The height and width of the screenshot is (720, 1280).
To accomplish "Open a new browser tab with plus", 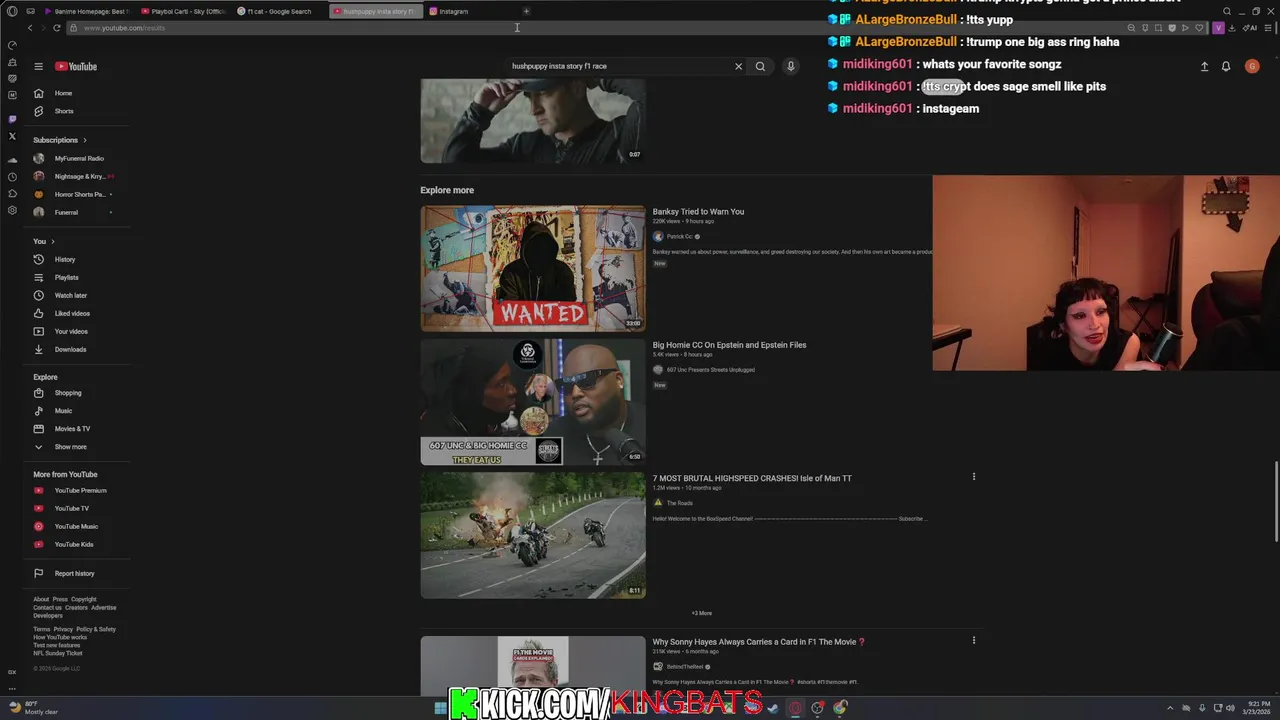I will tap(526, 11).
